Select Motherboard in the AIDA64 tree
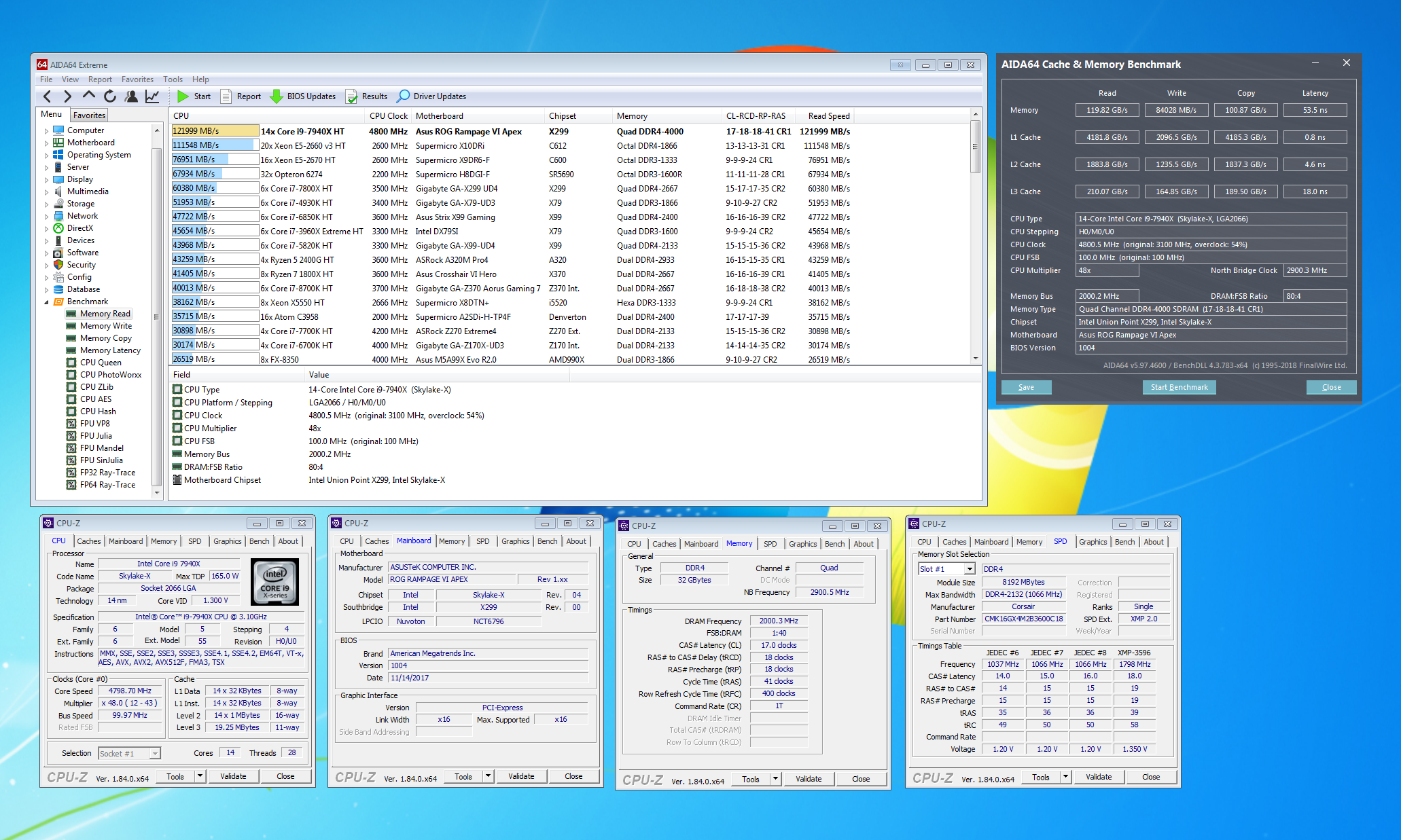1401x840 pixels. [x=90, y=143]
